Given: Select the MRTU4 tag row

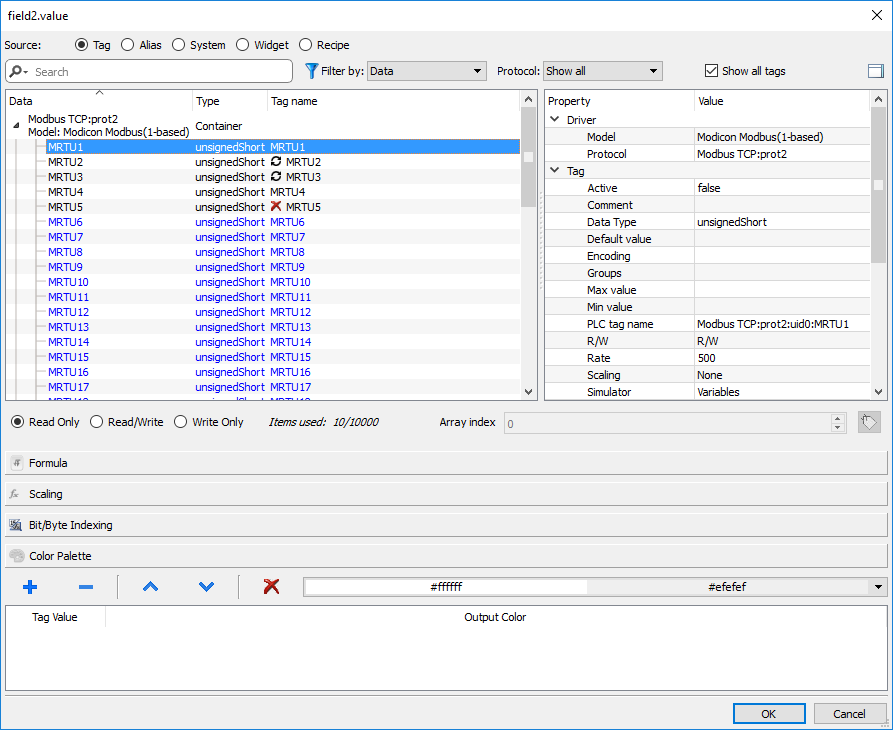Looking at the screenshot, I should pos(263,192).
